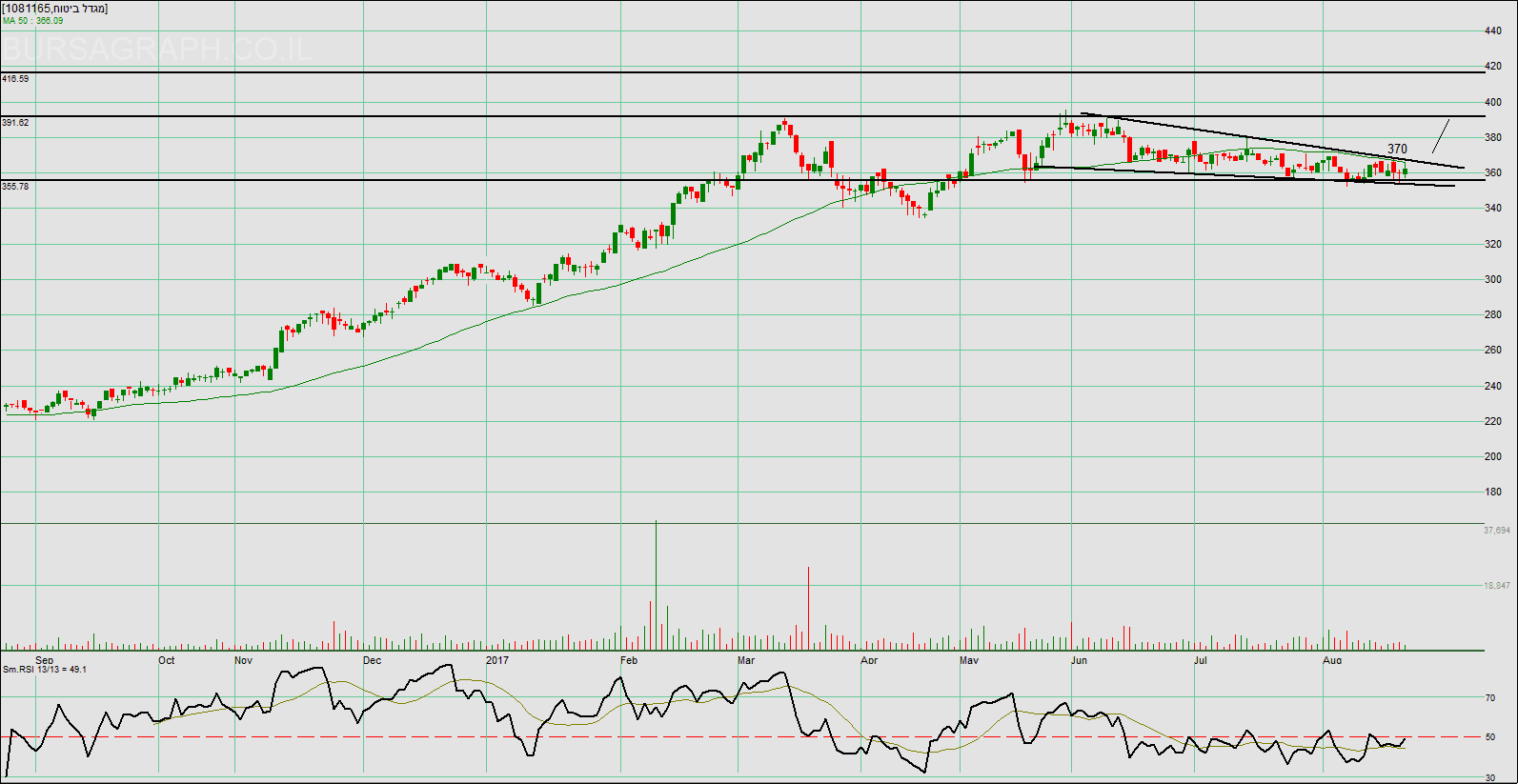The image size is (1518, 784).
Task: Click the Aug label on the time axis
Action: click(1332, 660)
